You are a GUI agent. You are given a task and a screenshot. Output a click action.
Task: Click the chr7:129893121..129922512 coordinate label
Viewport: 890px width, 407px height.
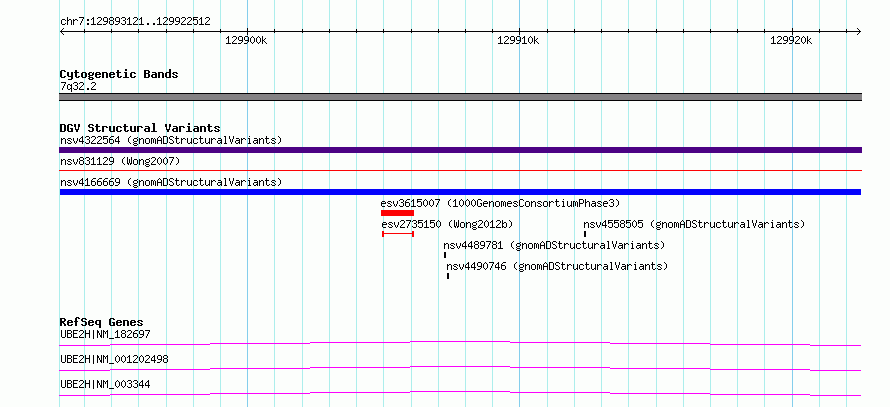point(135,22)
